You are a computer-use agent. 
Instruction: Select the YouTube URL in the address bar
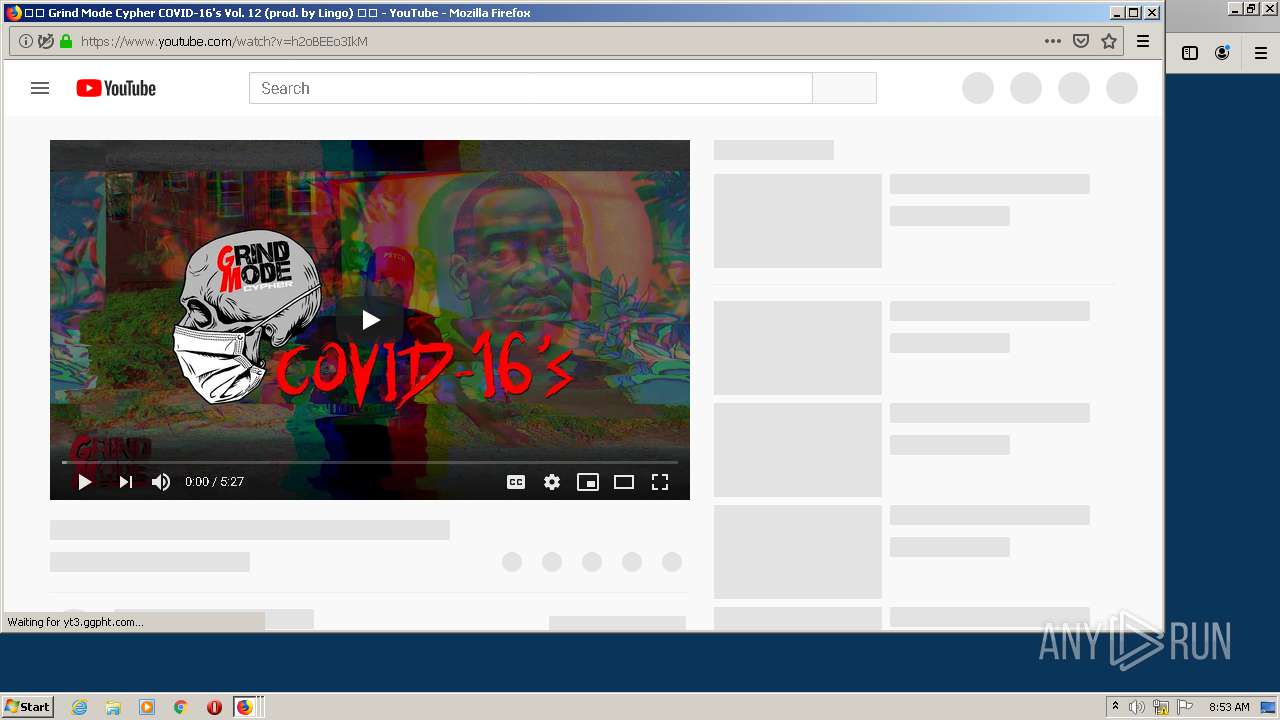[224, 41]
